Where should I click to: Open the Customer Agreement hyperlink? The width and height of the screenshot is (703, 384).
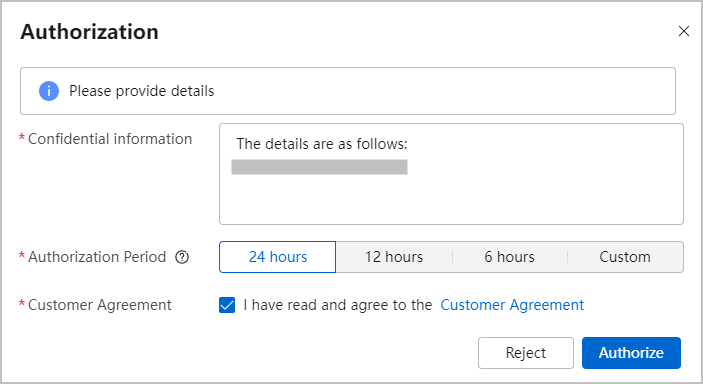click(512, 305)
